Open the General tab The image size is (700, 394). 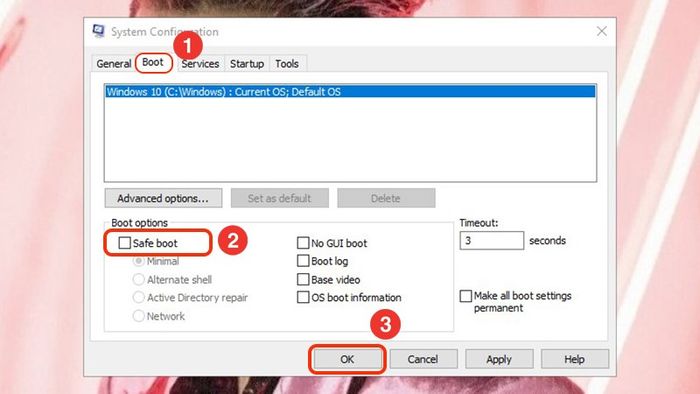pyautogui.click(x=113, y=64)
